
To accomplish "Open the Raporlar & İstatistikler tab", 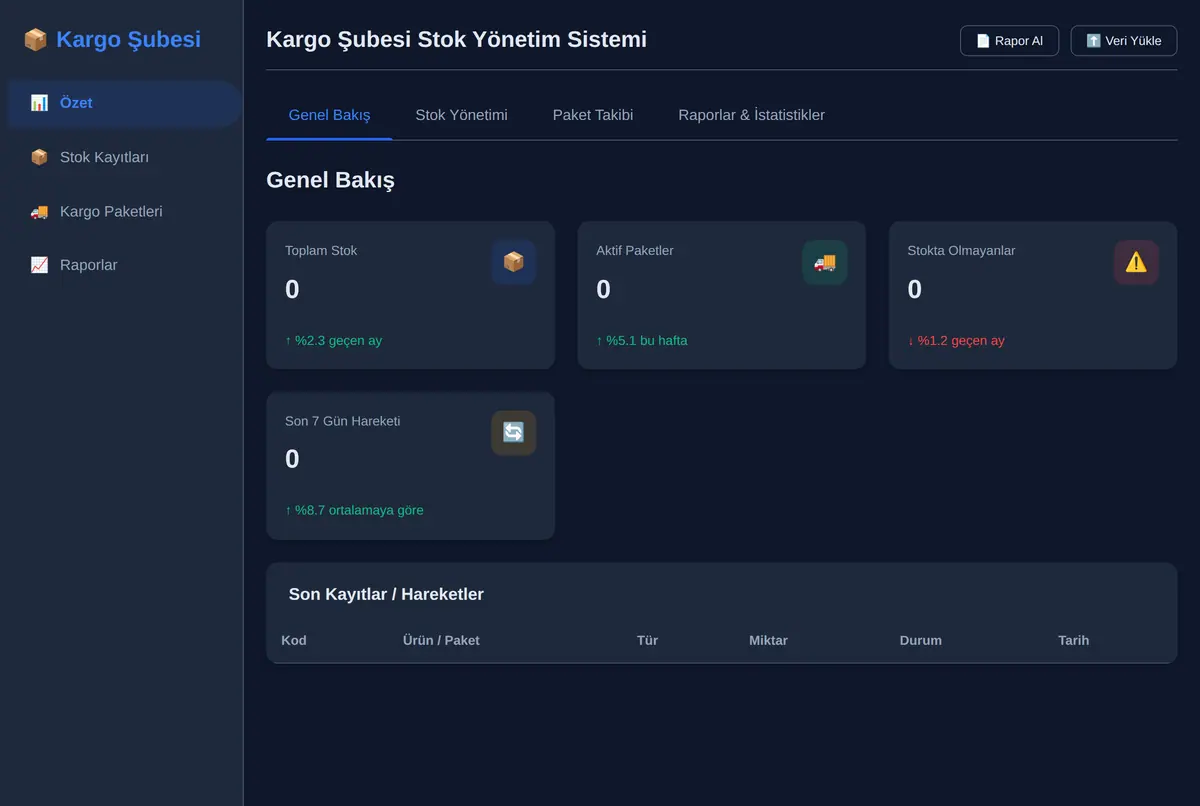I will 751,115.
